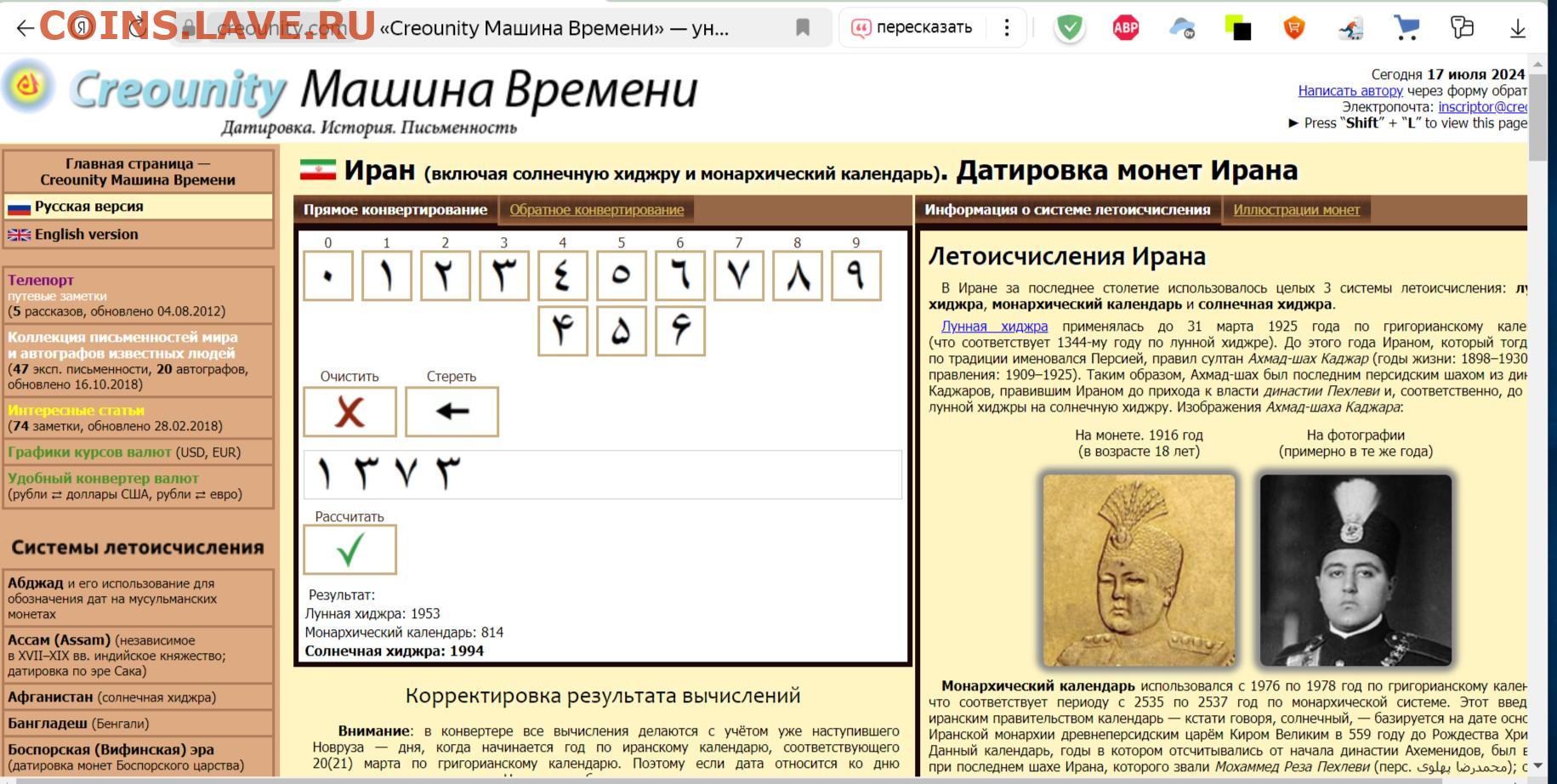The height and width of the screenshot is (784, 1557).
Task: Switch to Обратное конвертирование tab
Action: (x=596, y=209)
